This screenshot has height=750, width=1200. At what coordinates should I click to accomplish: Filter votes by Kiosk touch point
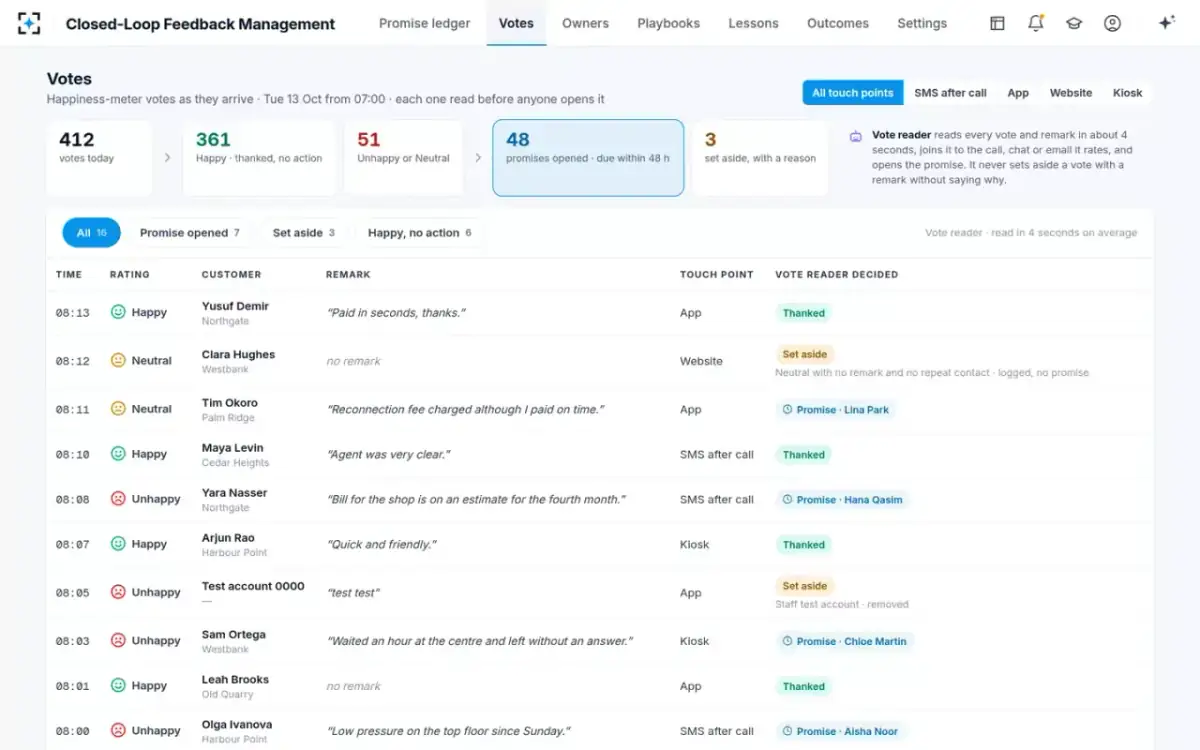[x=1128, y=93]
